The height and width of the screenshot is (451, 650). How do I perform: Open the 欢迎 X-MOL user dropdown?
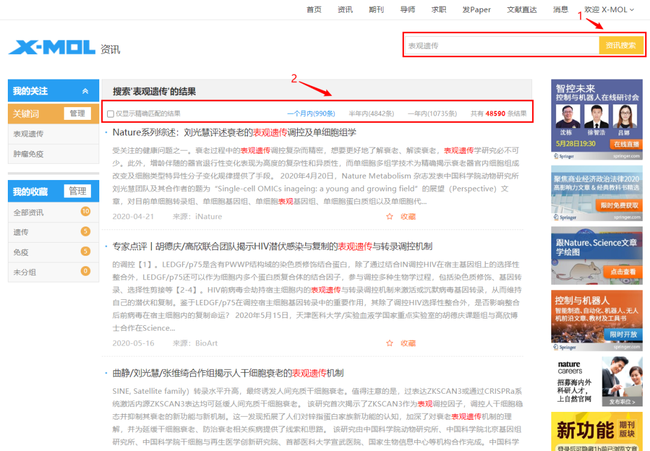(x=609, y=9)
